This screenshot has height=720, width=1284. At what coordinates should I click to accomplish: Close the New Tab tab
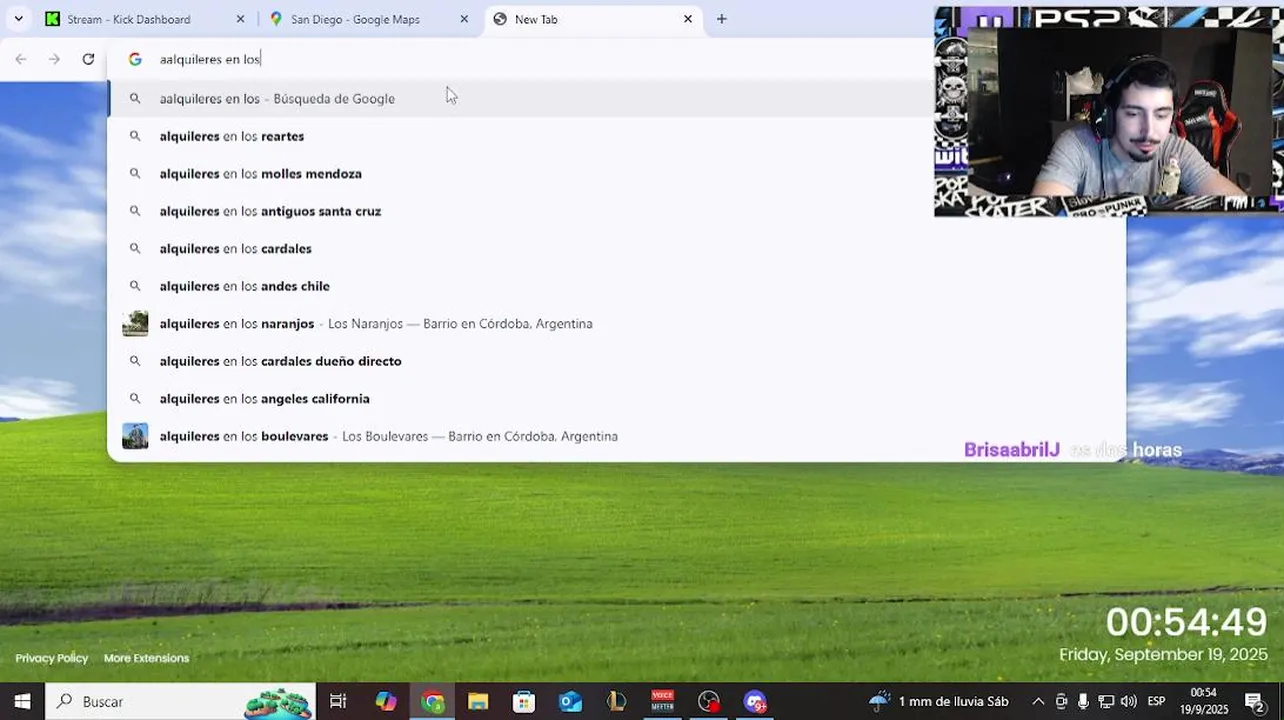[x=688, y=19]
